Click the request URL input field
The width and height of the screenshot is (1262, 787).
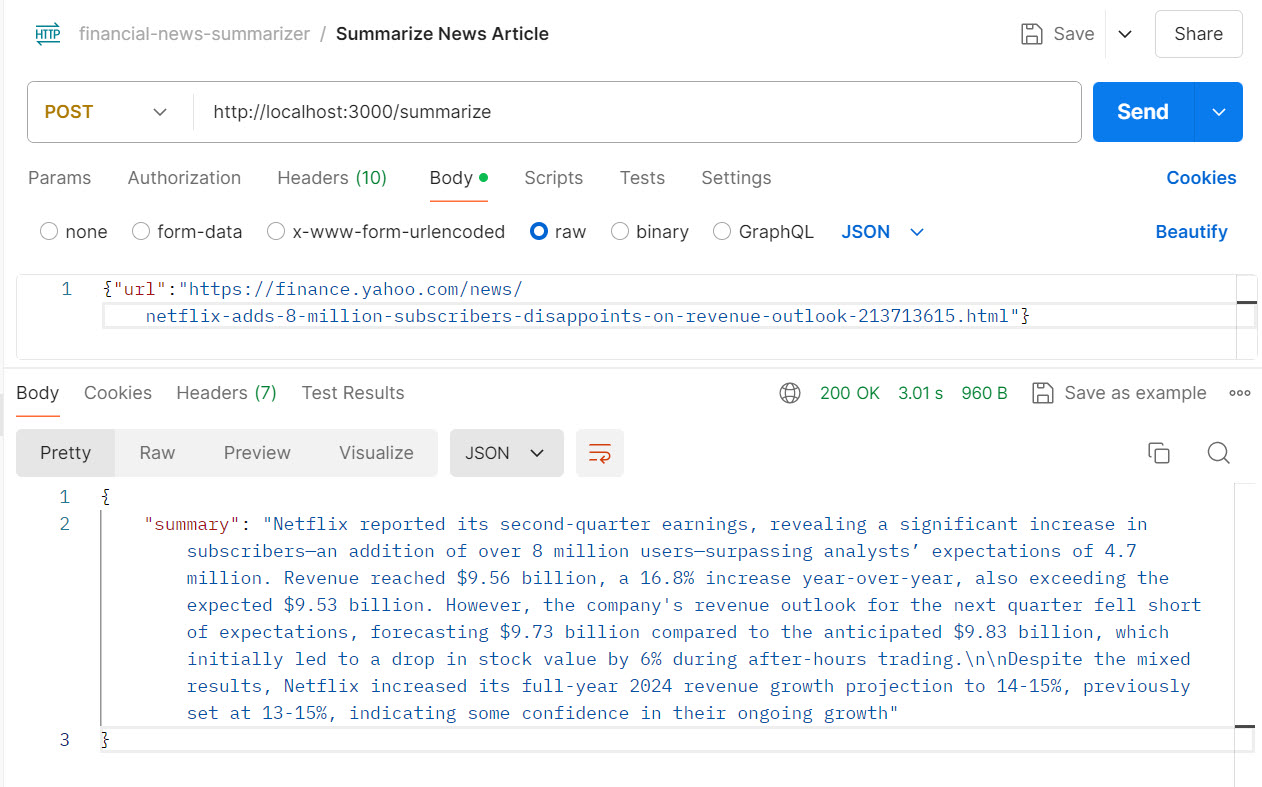635,112
